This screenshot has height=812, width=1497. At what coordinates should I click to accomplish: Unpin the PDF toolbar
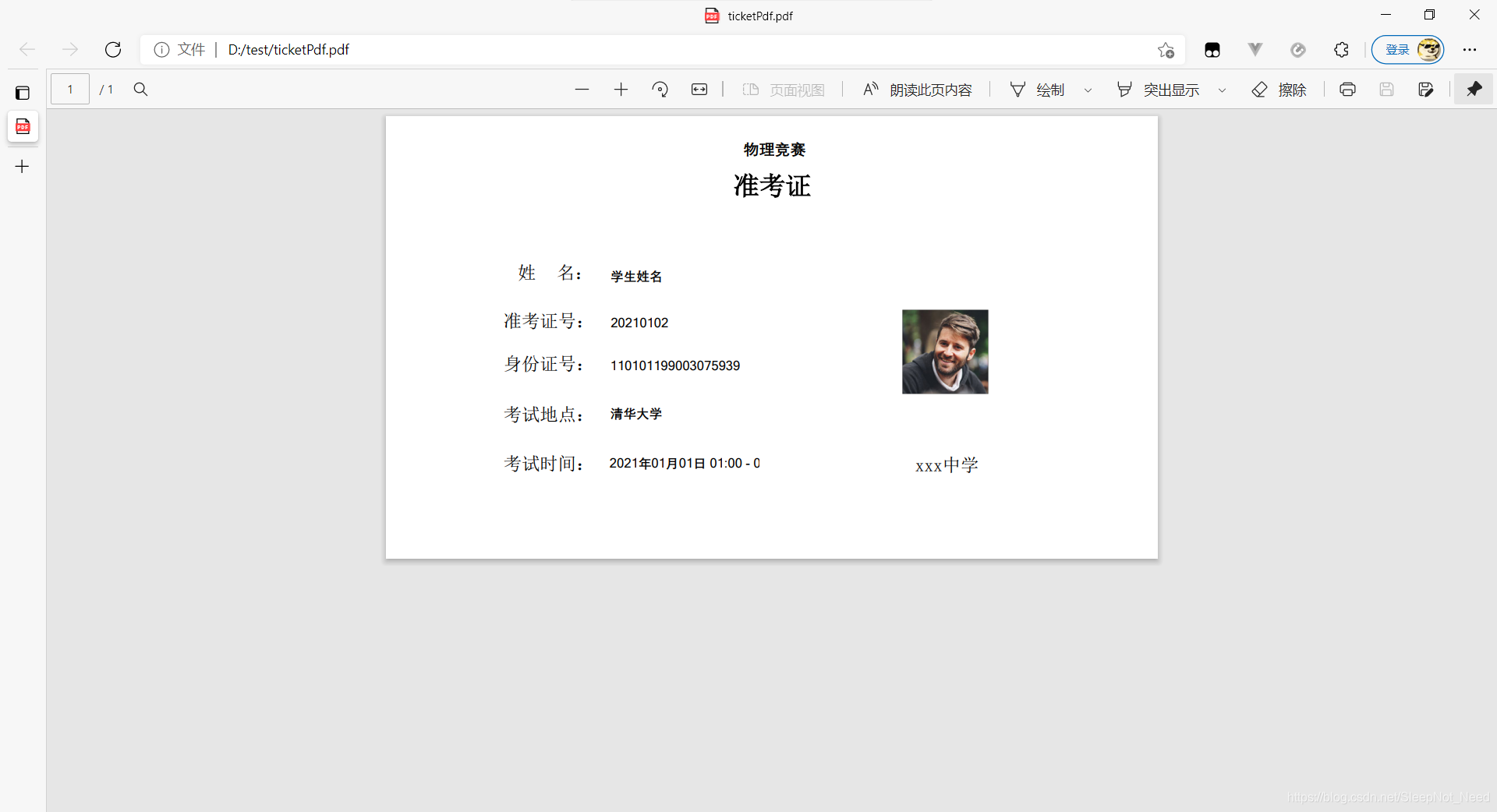1474,89
